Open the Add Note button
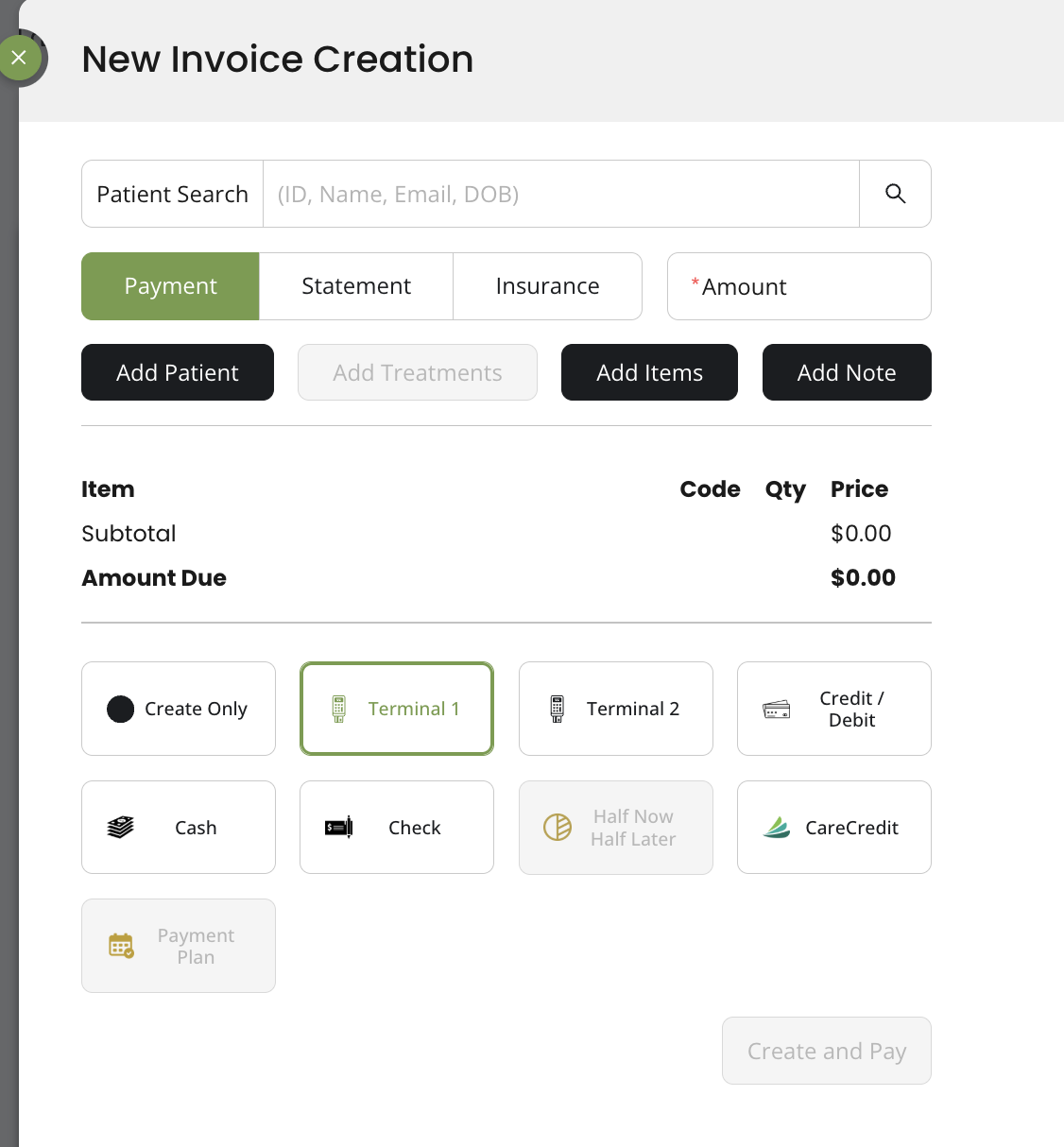 click(846, 372)
